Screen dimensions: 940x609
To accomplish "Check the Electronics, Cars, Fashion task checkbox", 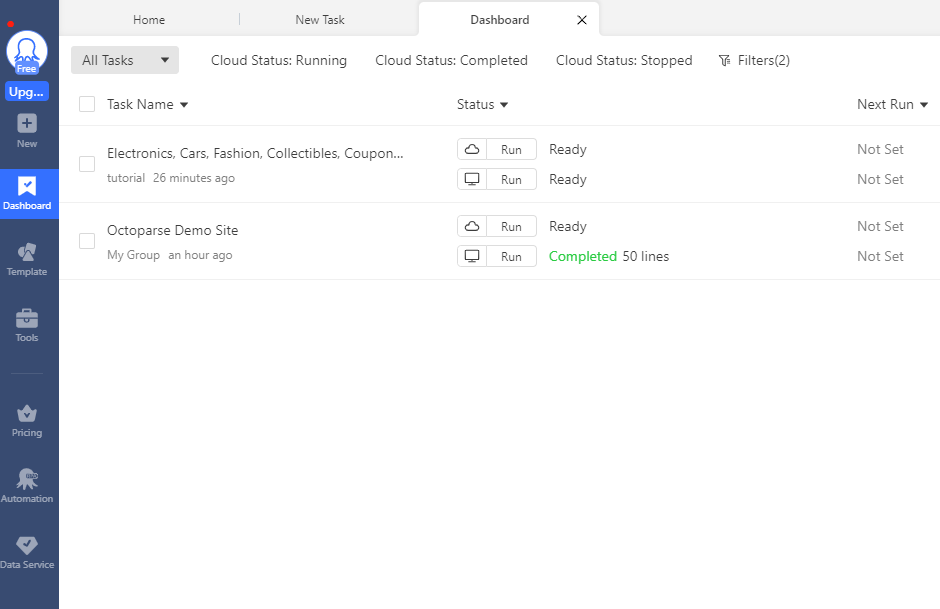I will tap(87, 164).
